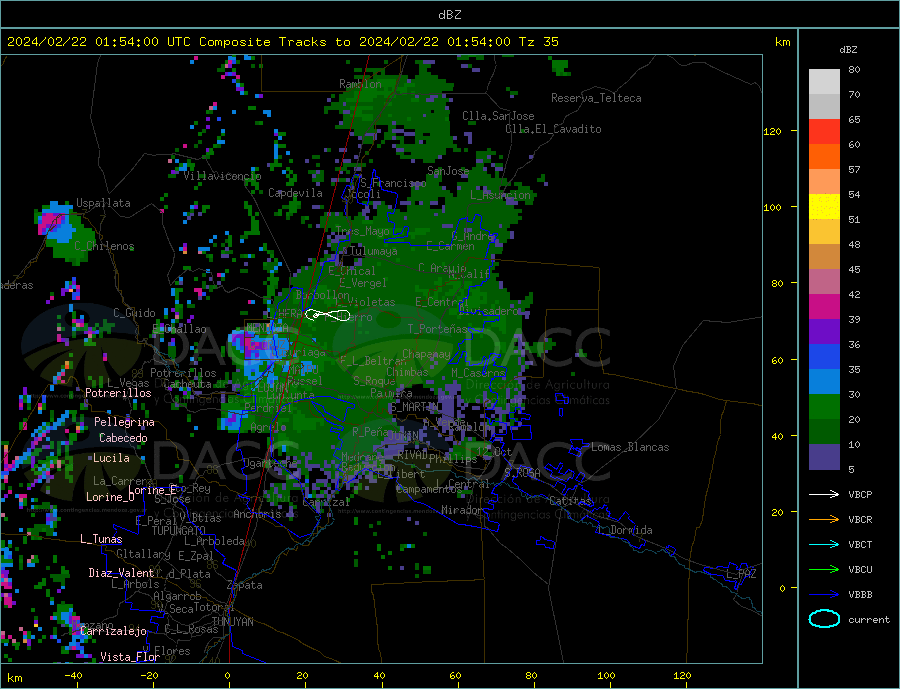This screenshot has width=900, height=689.
Task: Click the 'Reserva_Telteca' map label
Action: click(x=596, y=98)
